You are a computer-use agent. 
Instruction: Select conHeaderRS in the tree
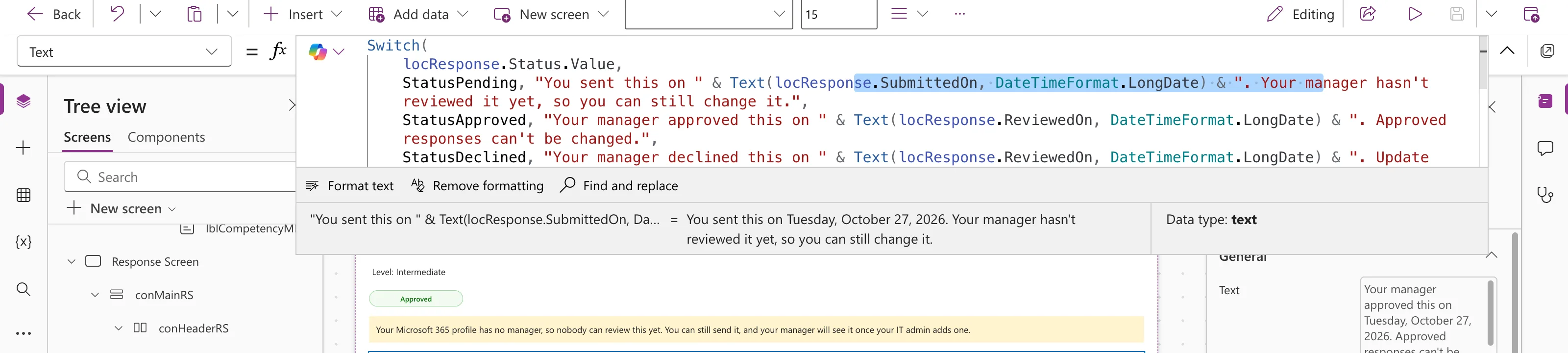click(194, 328)
